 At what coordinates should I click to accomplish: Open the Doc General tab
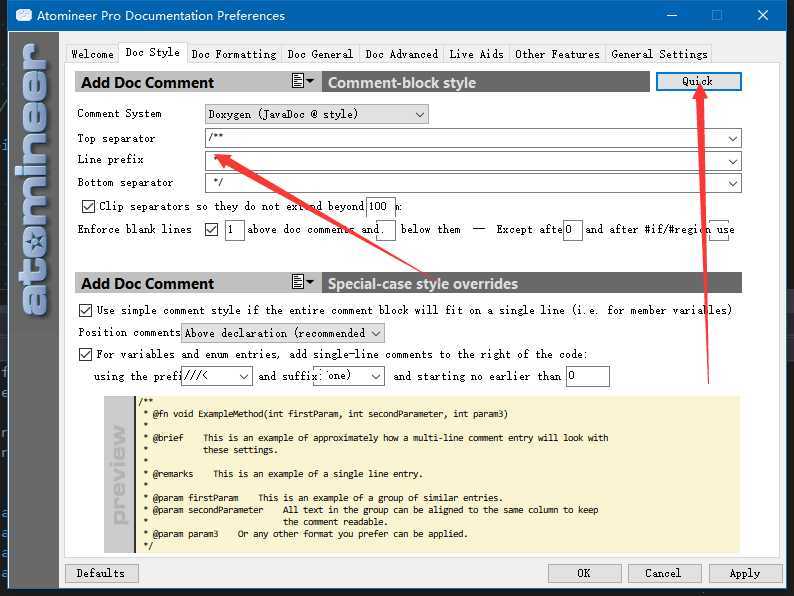320,54
